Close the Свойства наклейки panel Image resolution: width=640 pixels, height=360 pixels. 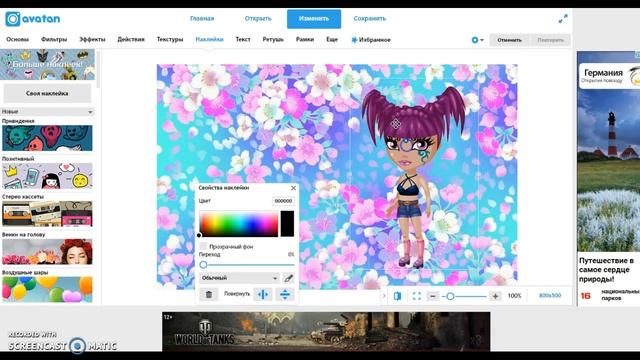pyautogui.click(x=293, y=188)
